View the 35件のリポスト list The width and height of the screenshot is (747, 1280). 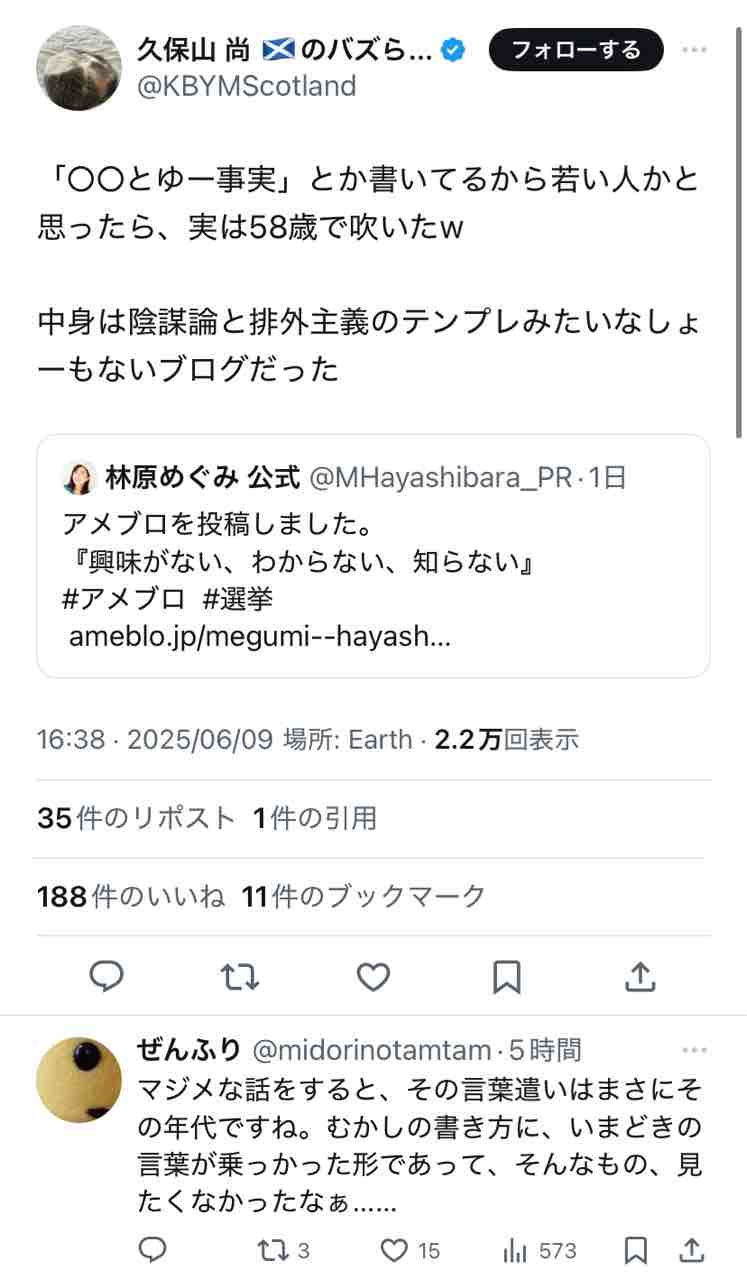(136, 818)
